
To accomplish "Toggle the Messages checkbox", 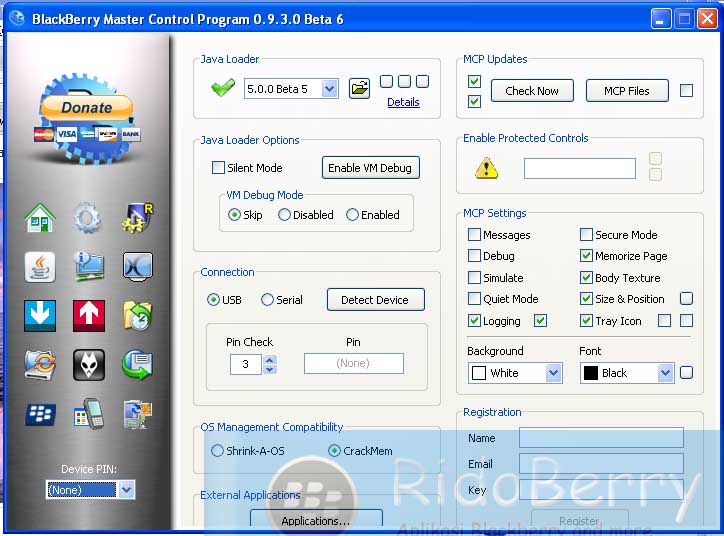I will click(x=474, y=235).
